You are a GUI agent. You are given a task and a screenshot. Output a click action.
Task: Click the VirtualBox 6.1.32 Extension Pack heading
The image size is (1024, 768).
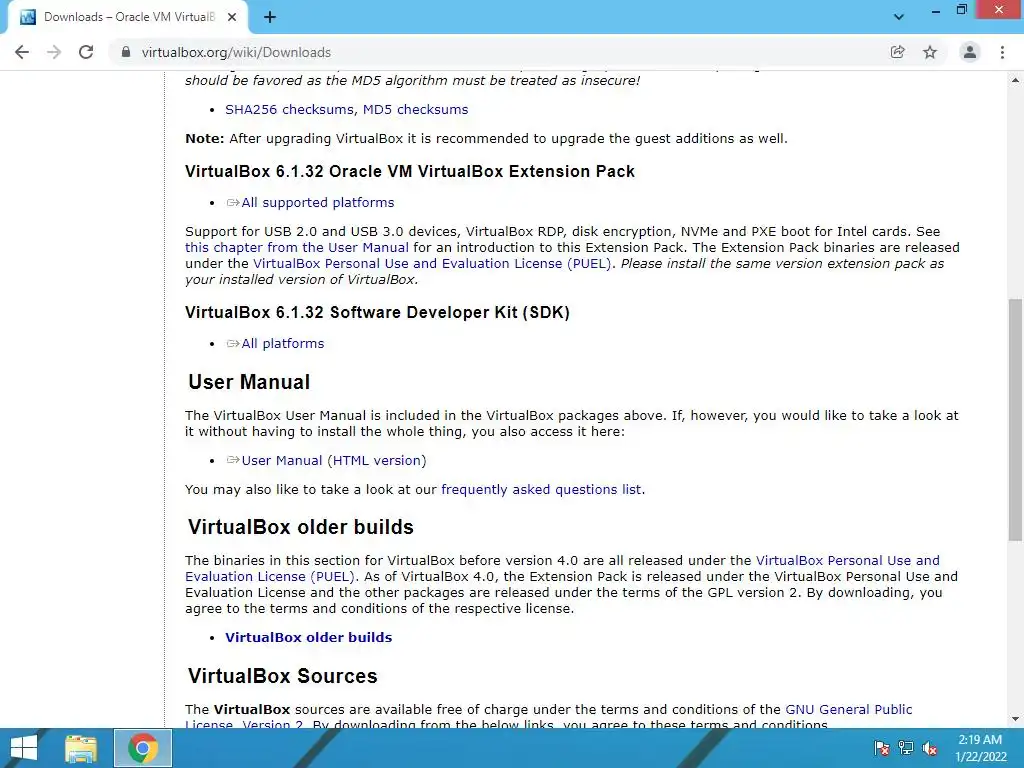point(409,171)
